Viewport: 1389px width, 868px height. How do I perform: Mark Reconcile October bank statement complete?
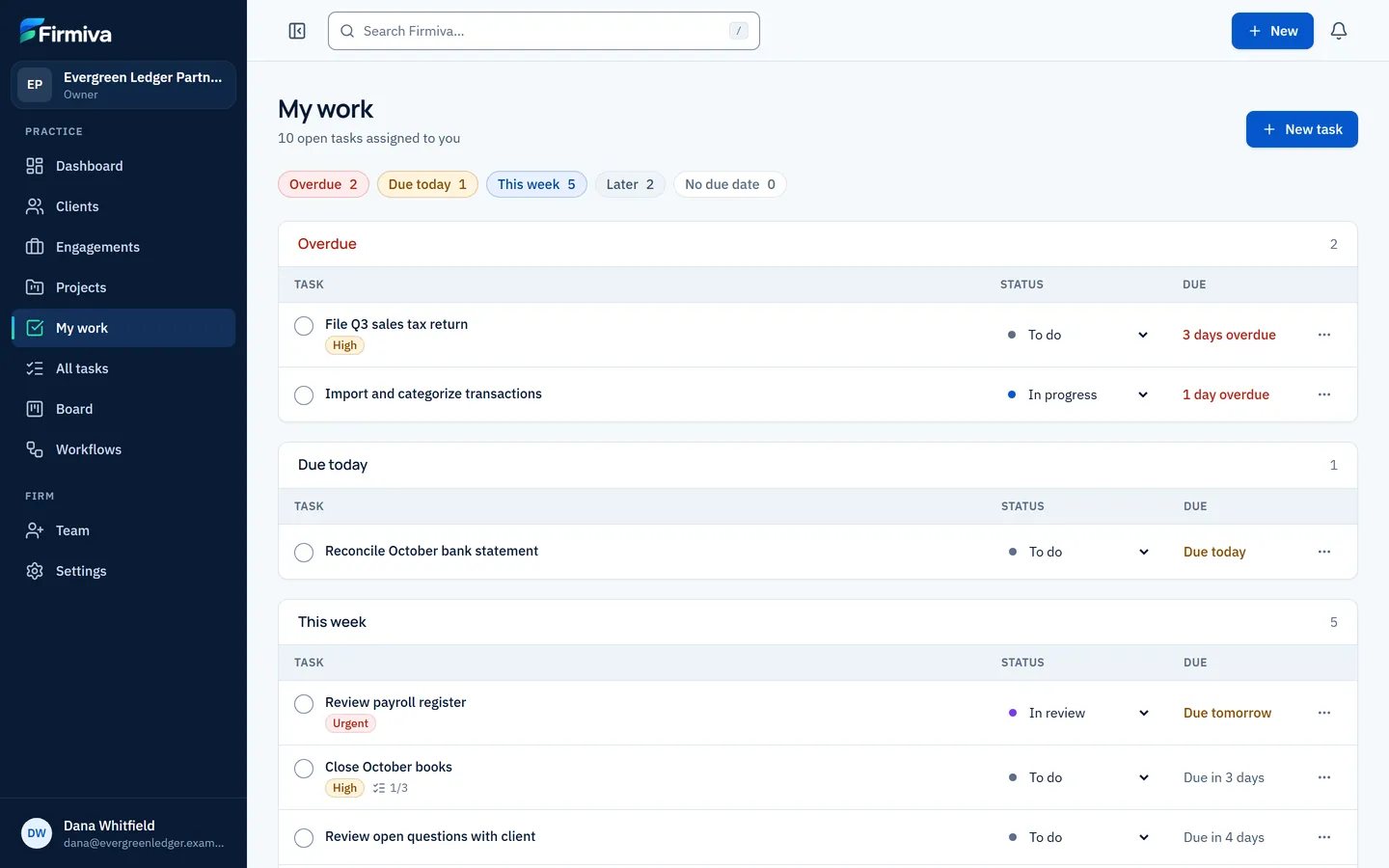click(x=304, y=553)
